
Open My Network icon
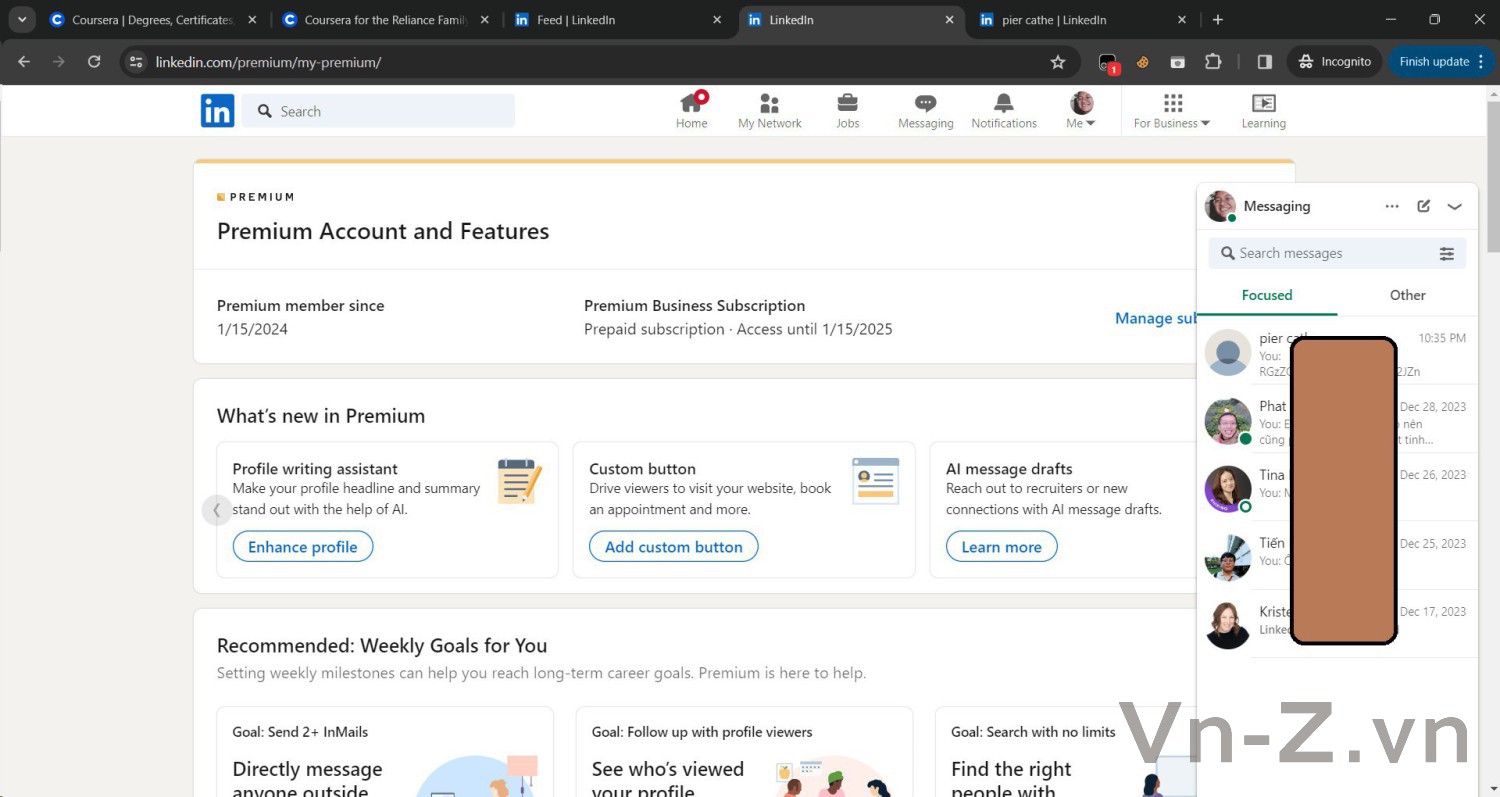click(769, 110)
